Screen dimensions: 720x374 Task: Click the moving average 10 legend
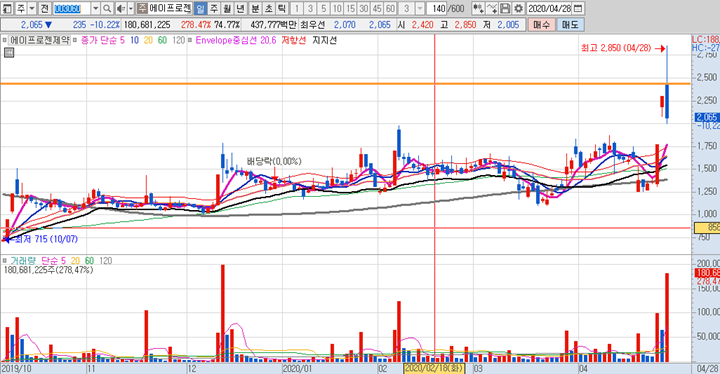(134, 40)
